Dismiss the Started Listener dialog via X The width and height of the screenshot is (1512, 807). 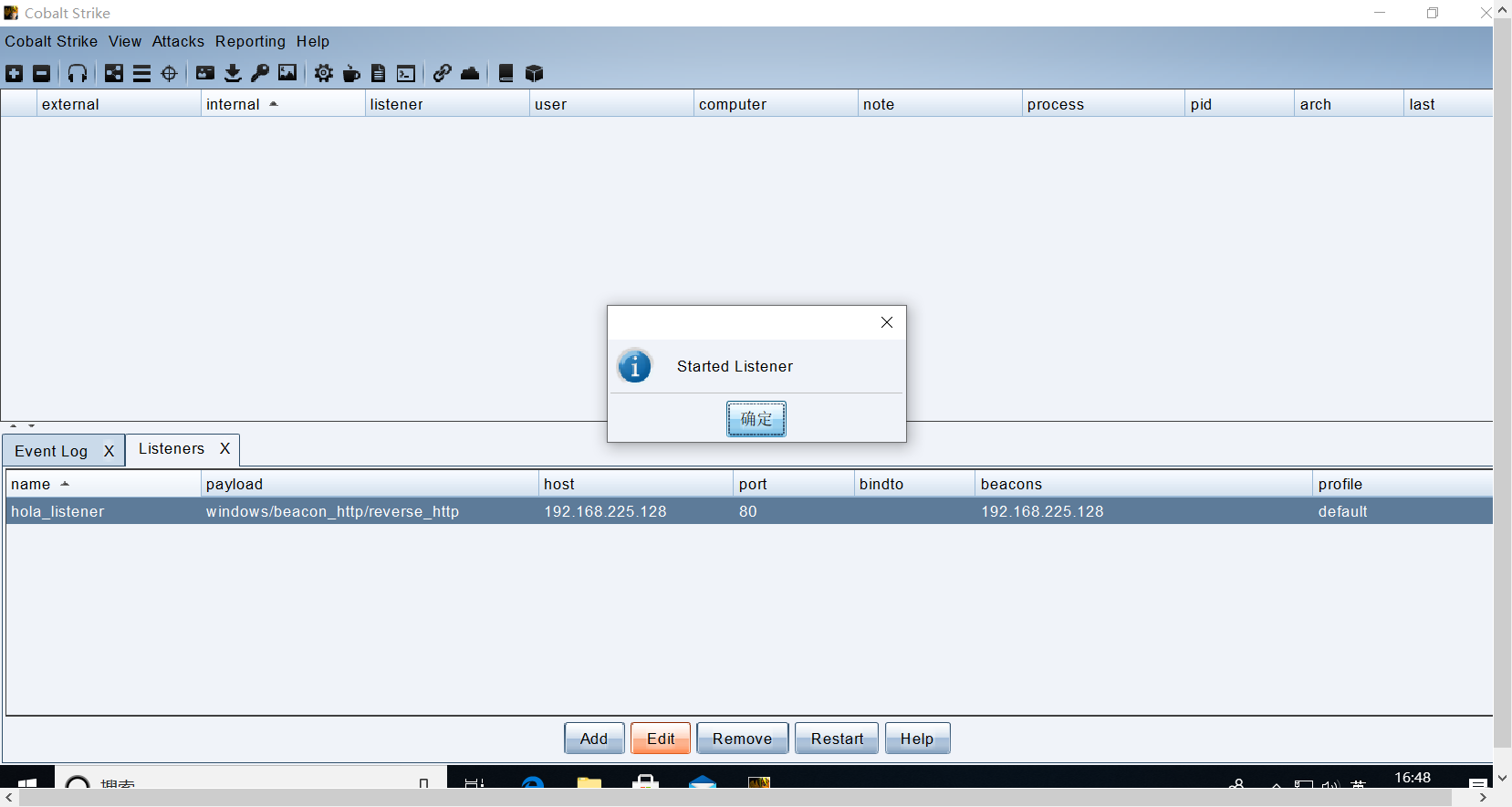tap(887, 322)
